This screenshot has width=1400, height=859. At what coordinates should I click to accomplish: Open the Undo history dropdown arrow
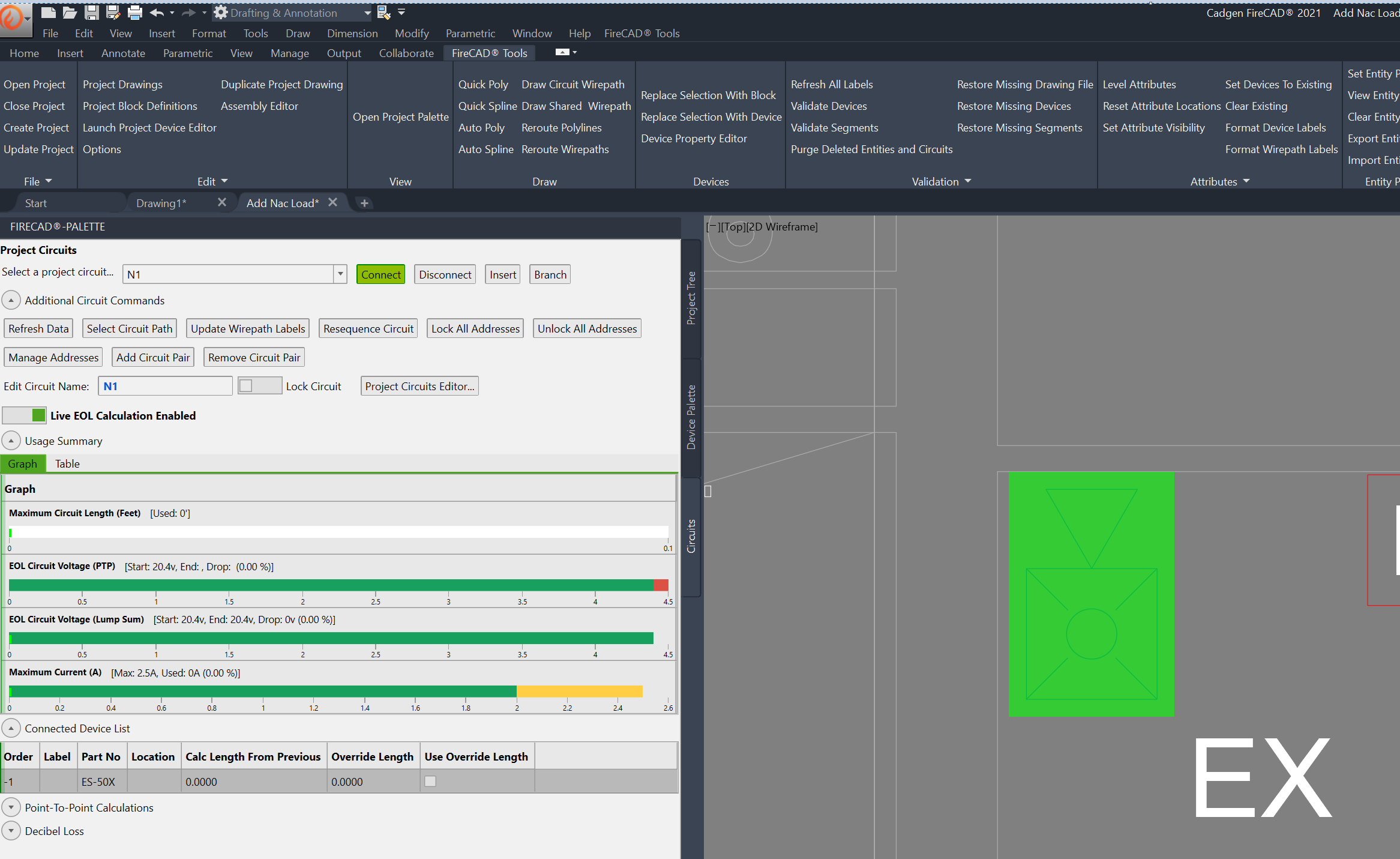pos(172,13)
